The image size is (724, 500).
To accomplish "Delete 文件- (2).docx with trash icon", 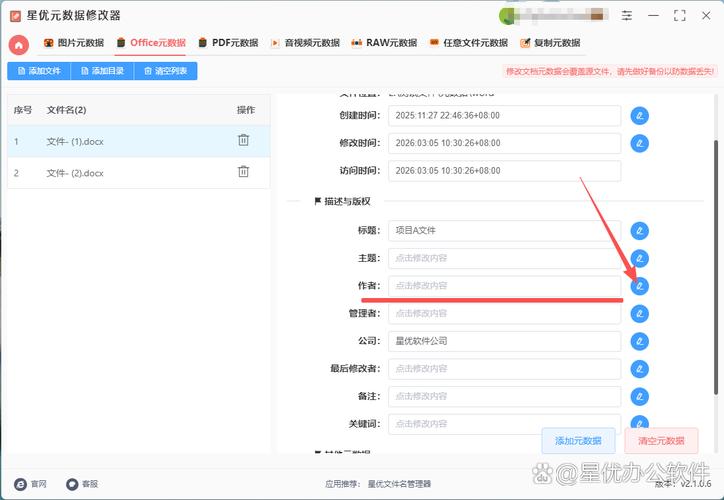I will (x=243, y=171).
